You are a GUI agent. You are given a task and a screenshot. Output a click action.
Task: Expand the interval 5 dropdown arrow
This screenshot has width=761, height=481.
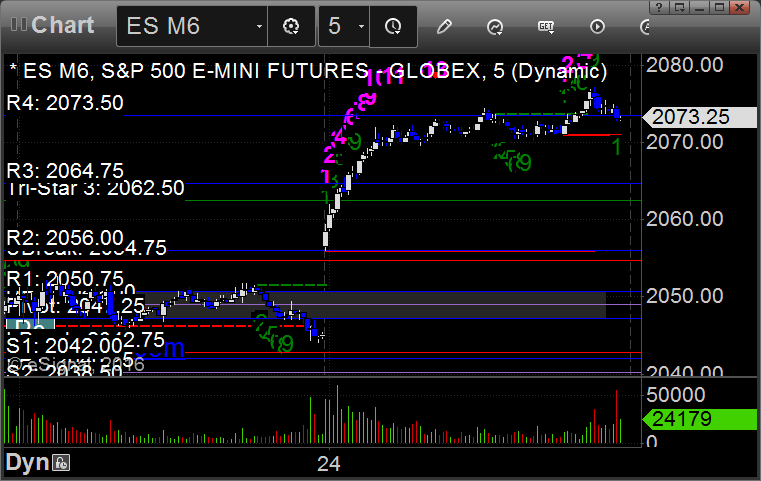click(361, 26)
